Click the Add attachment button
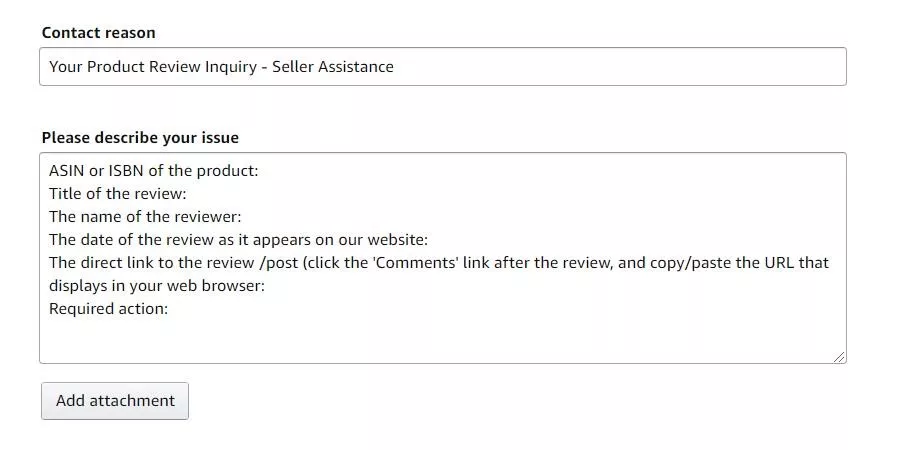This screenshot has width=903, height=450. click(x=115, y=401)
